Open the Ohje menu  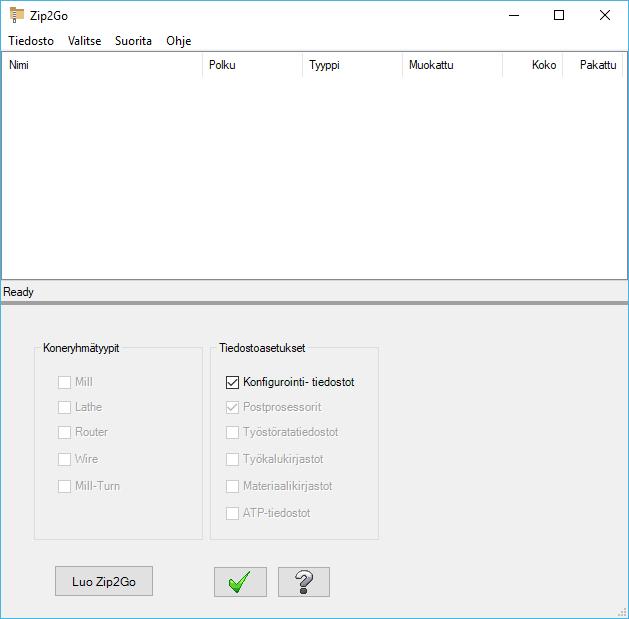pos(179,41)
